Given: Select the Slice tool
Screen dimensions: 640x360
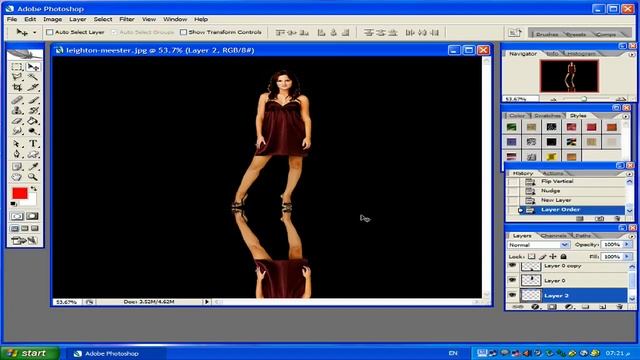Looking at the screenshot, I should tap(33, 87).
